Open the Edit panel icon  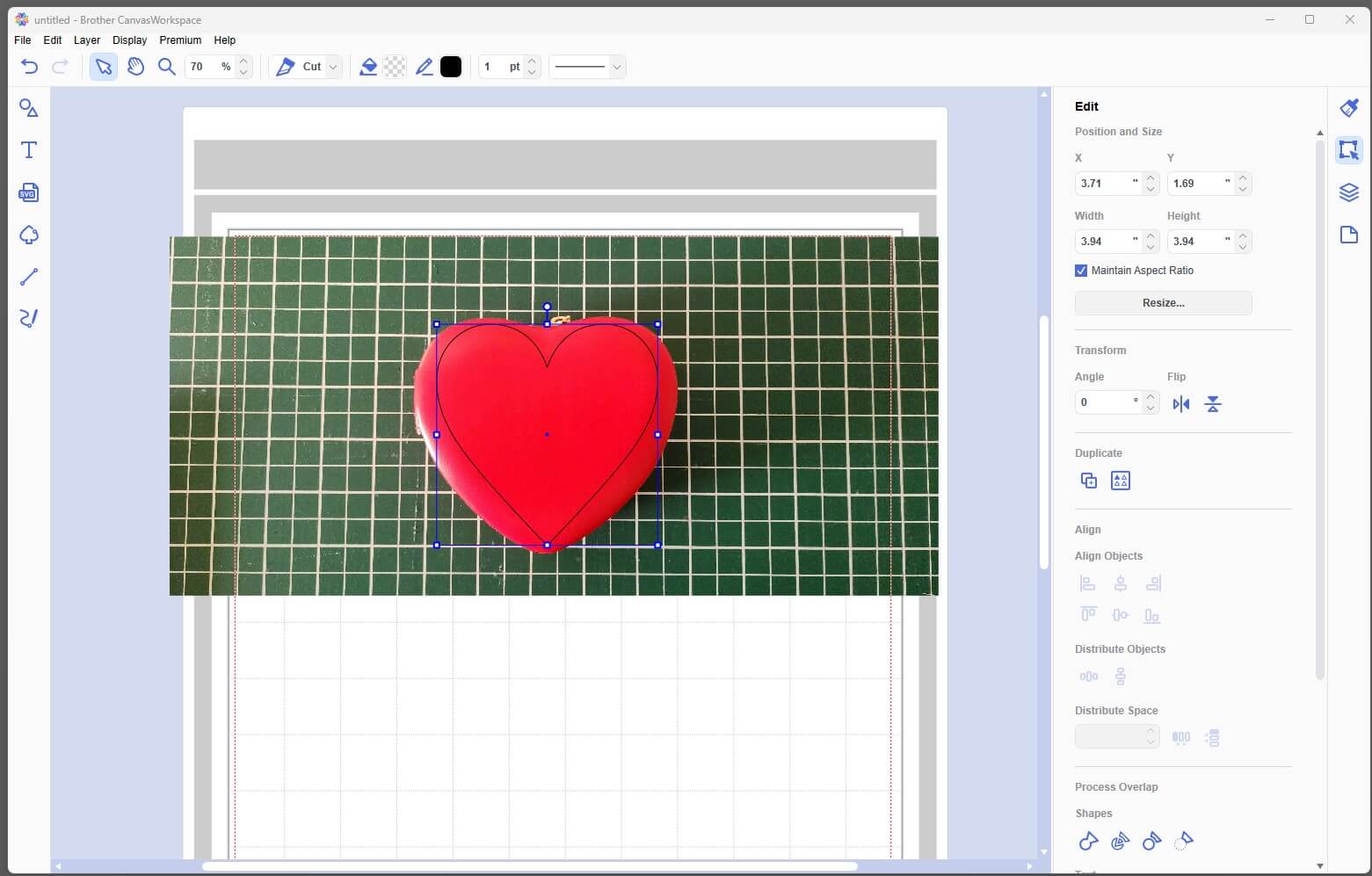tap(1349, 150)
